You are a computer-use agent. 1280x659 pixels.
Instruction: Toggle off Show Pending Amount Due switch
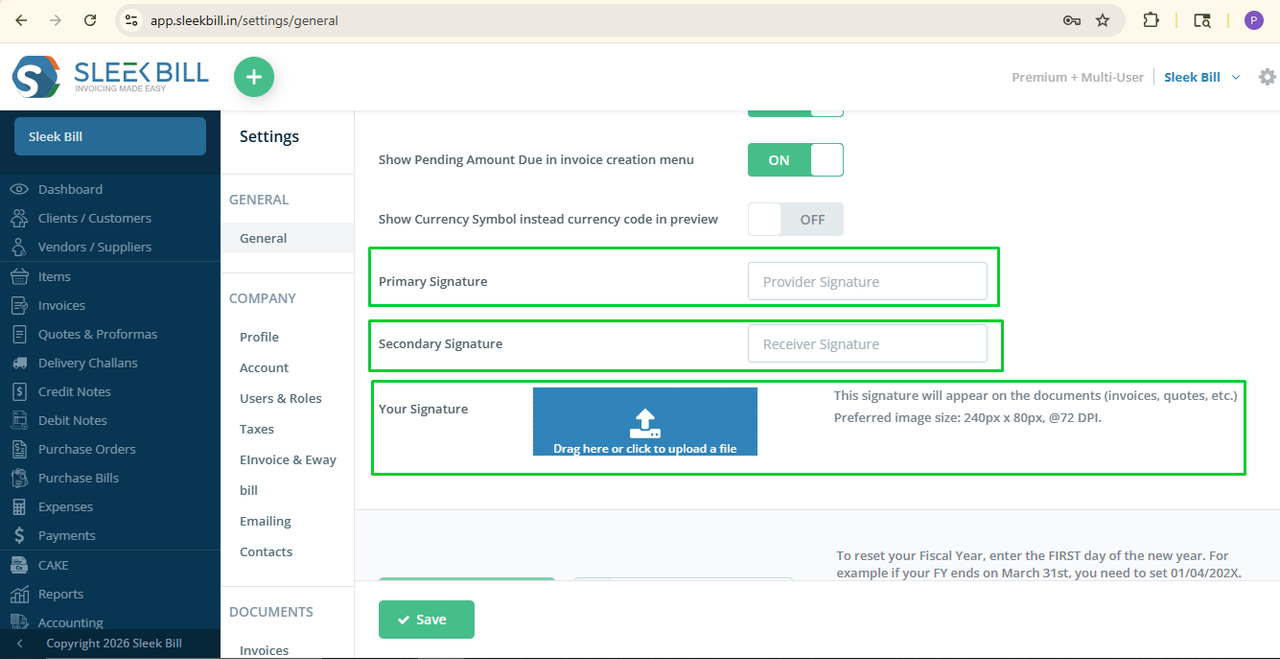pos(796,160)
